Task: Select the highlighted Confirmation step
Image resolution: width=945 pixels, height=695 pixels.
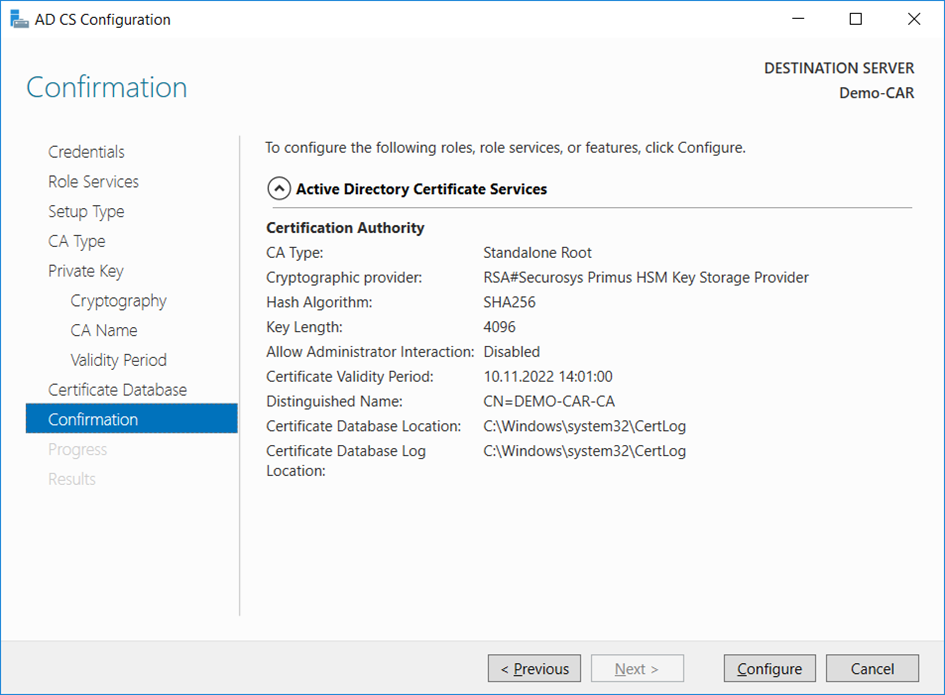Action: [93, 420]
